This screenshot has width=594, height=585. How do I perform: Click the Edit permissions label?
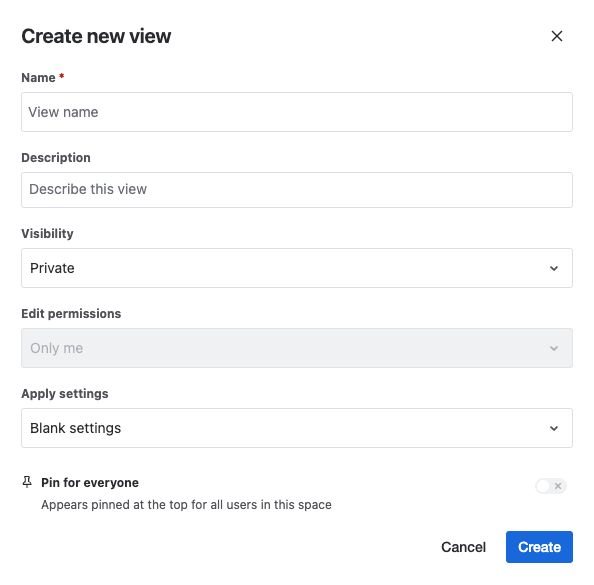point(71,314)
